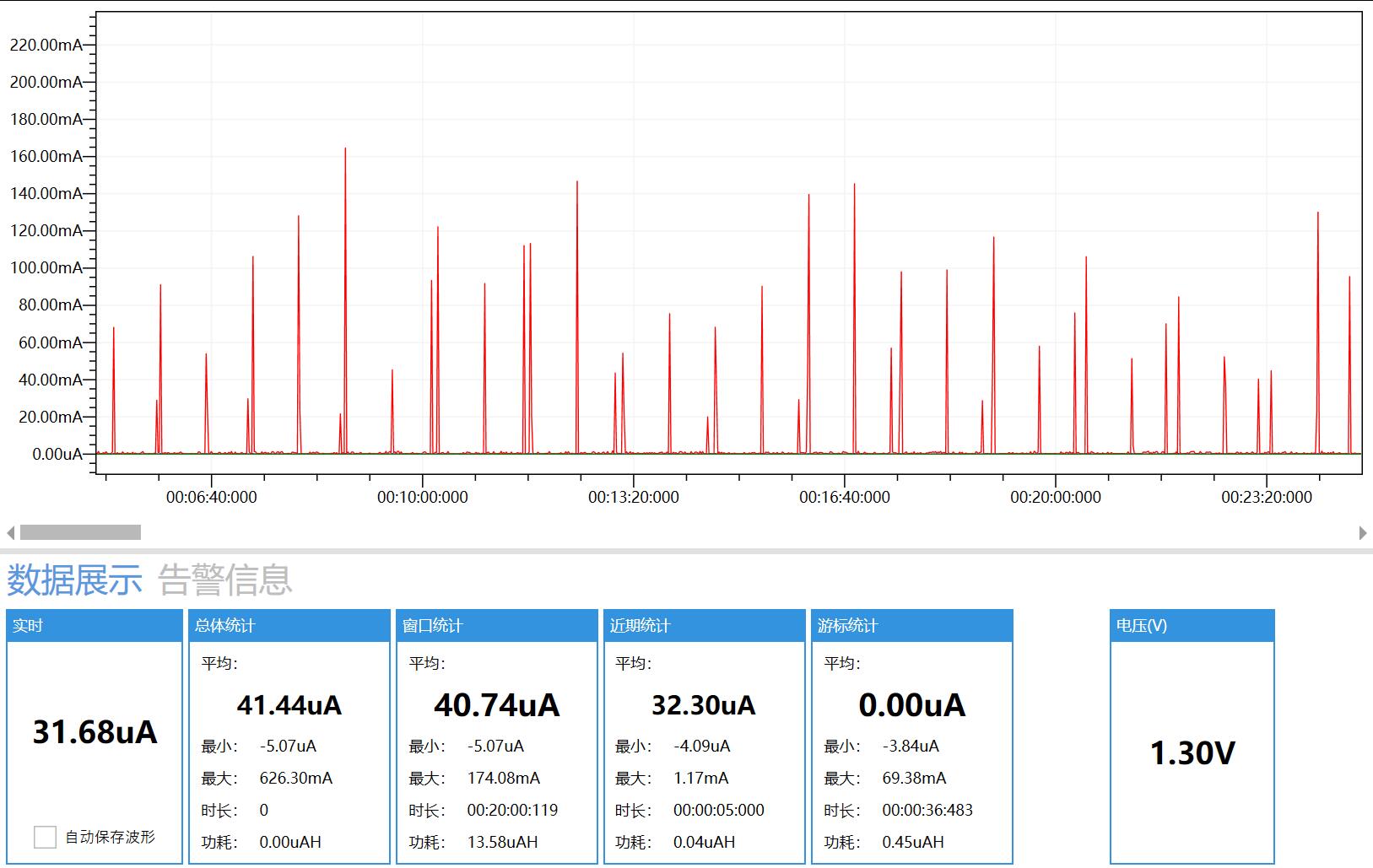Viewport: 1373px width, 868px height.
Task: Click the 1.30V voltage reading
Action: [x=1192, y=752]
